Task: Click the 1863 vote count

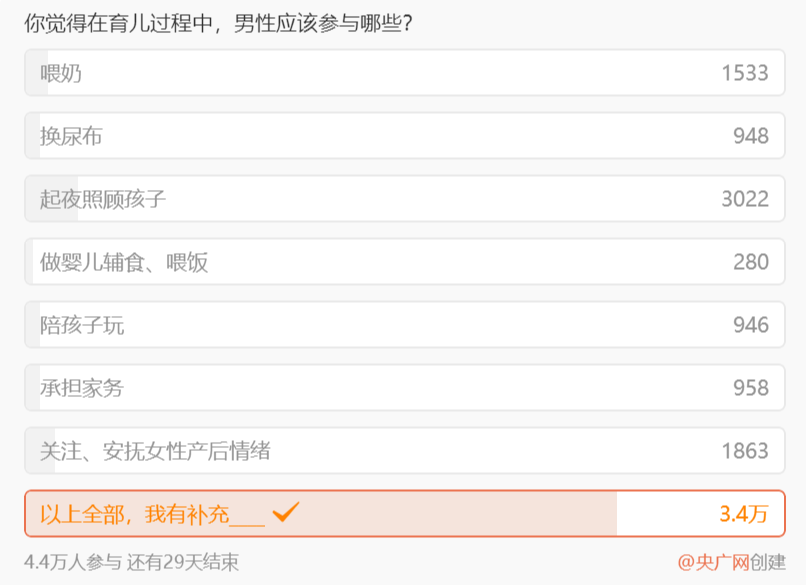Action: point(745,451)
